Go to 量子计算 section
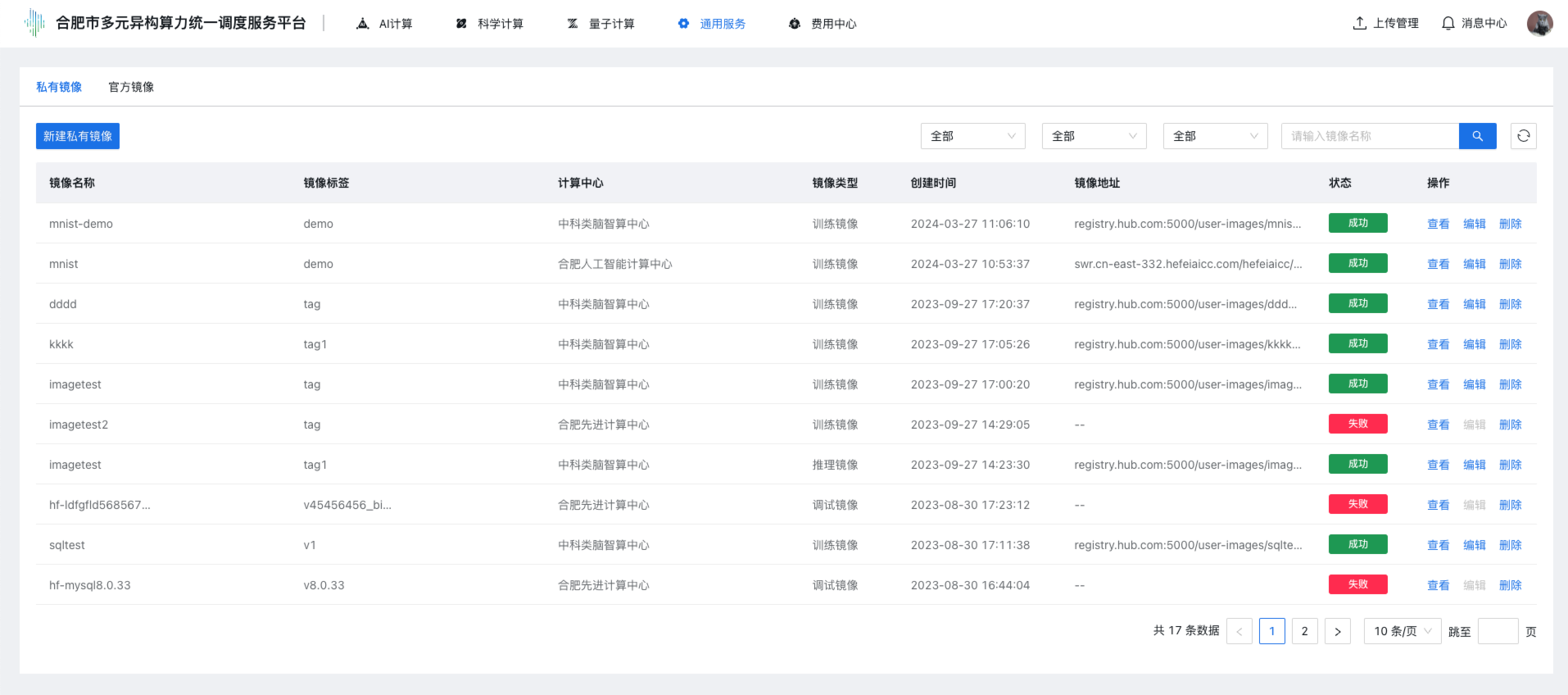This screenshot has height=695, width=1568. [x=600, y=24]
